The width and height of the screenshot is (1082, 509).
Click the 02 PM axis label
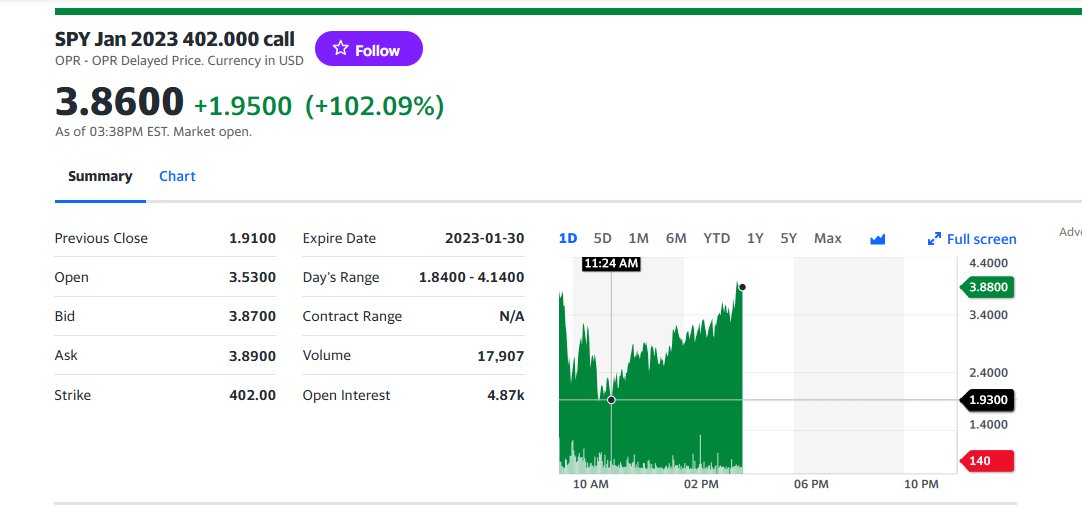pos(701,484)
